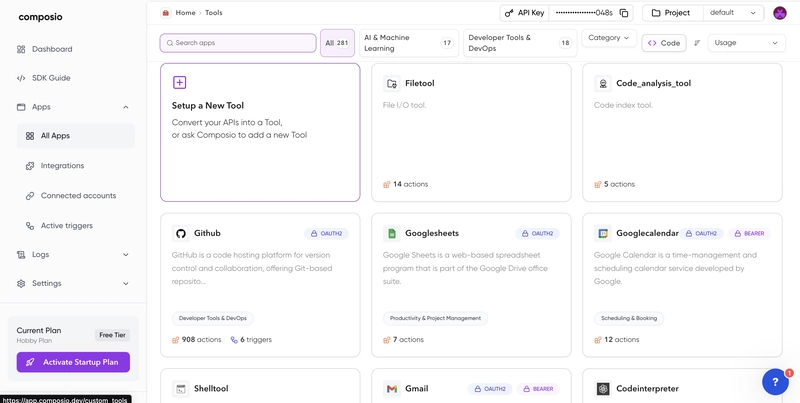Click the Active triggers icon
The image size is (800, 403).
tap(30, 225)
